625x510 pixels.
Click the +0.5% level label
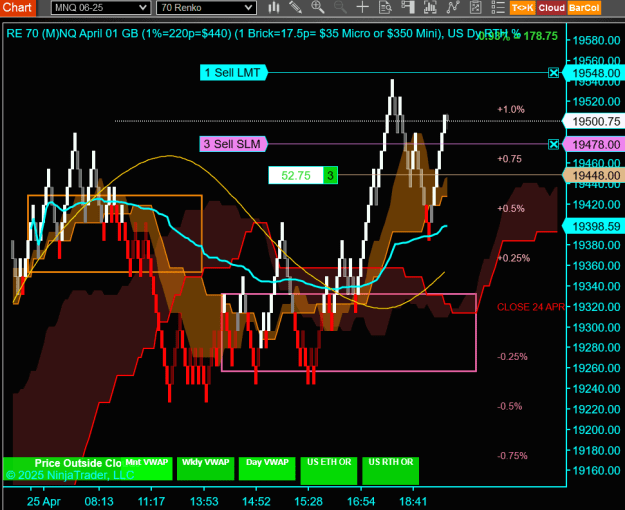click(511, 209)
